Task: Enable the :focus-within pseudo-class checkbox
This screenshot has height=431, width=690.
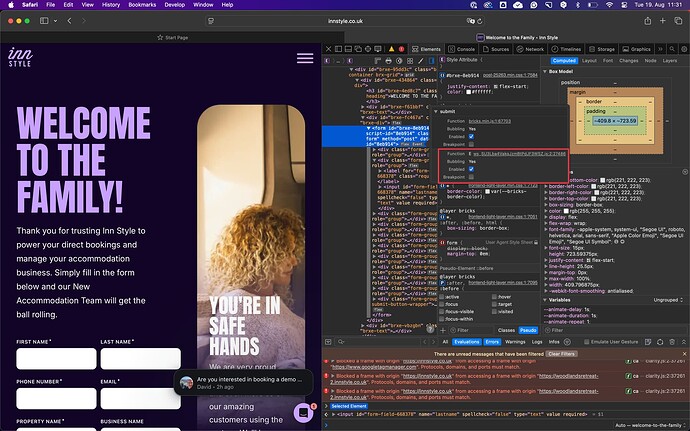Action: point(441,319)
